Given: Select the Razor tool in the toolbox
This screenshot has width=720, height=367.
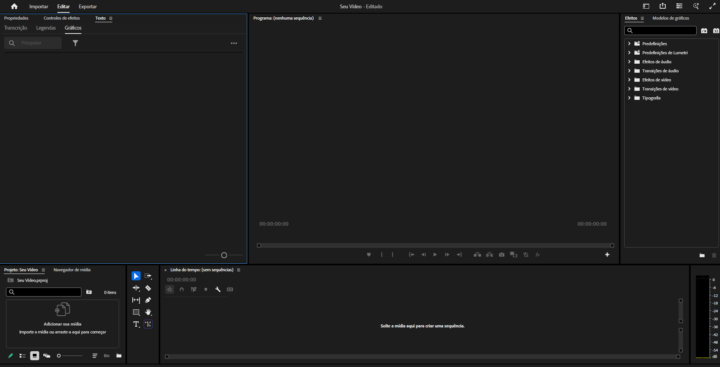Looking at the screenshot, I should point(148,288).
